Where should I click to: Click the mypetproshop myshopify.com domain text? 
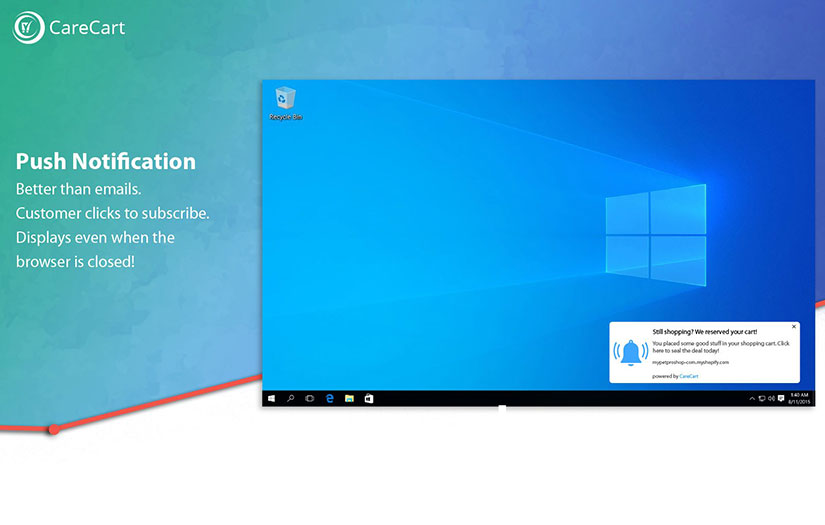point(690,362)
